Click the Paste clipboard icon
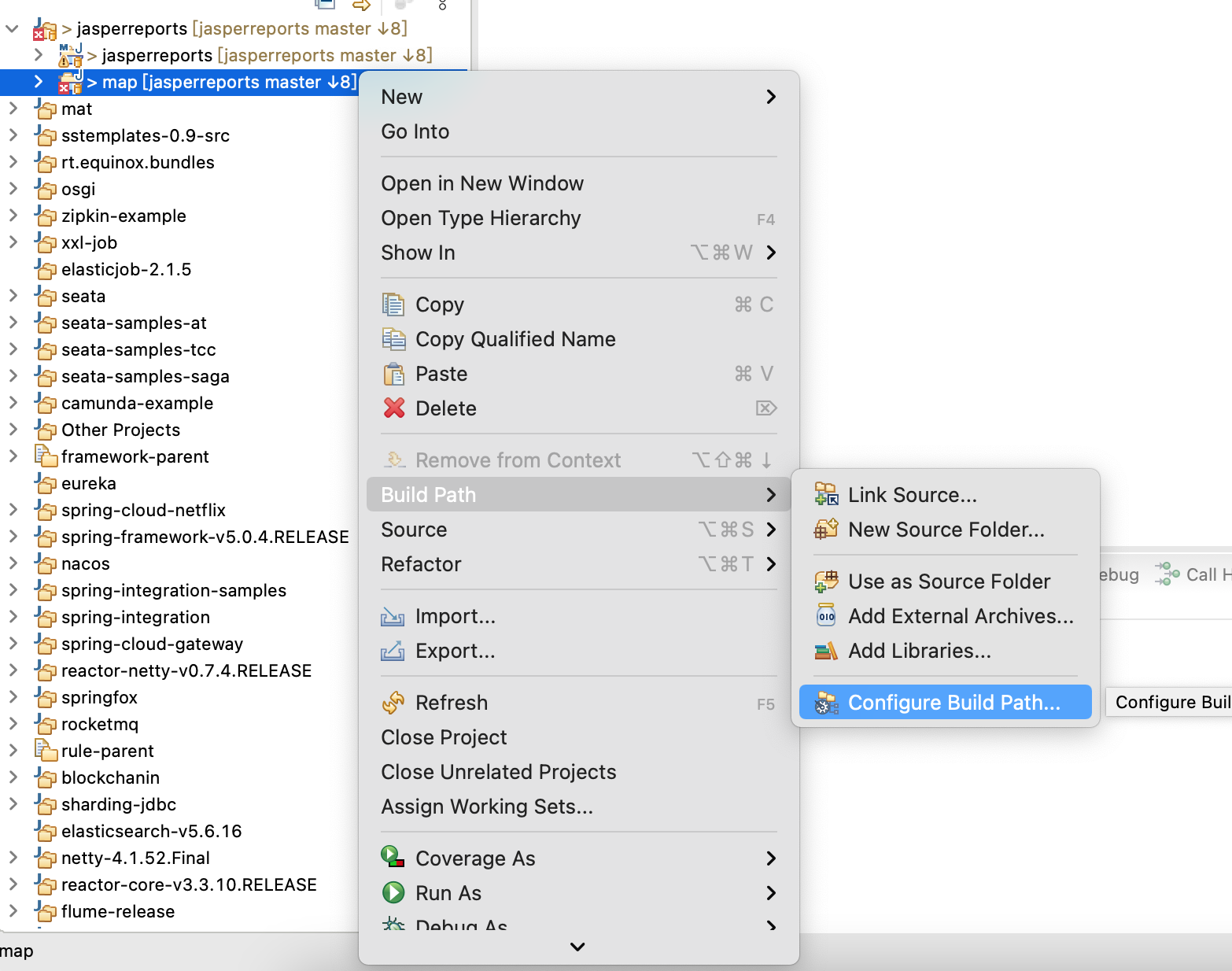Screen dimensions: 1232x971 tap(393, 374)
